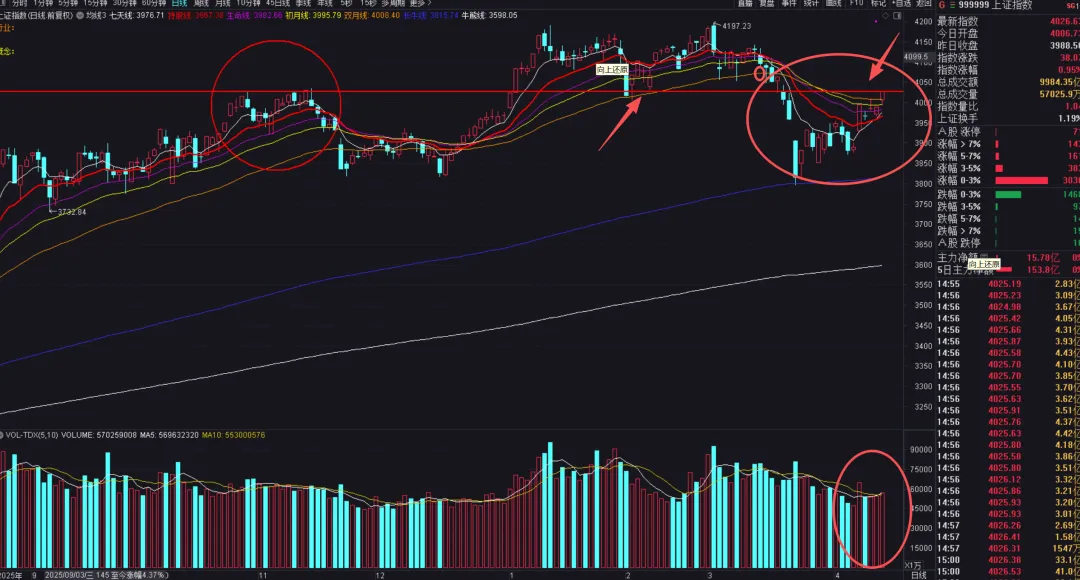Click the 3732.84 low price label
Image resolution: width=1080 pixels, height=580 pixels.
[x=72, y=212]
